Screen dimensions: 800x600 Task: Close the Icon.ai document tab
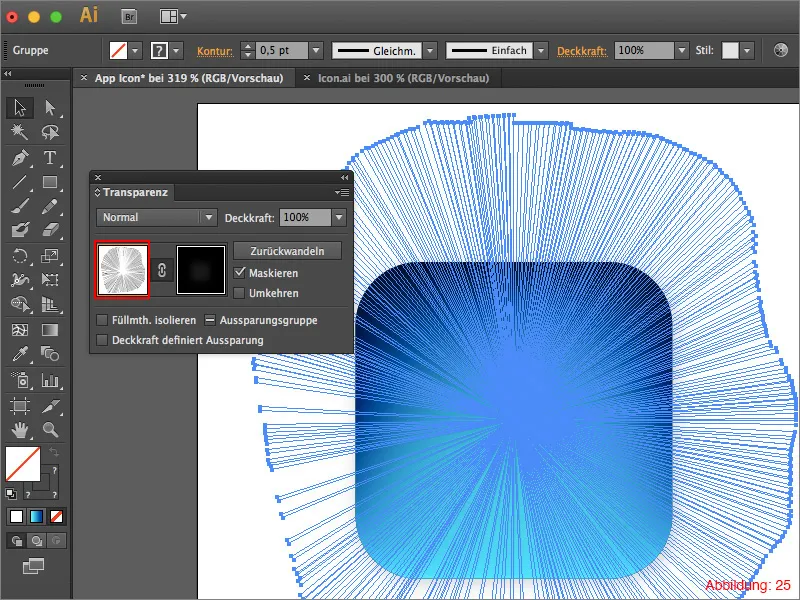307,78
